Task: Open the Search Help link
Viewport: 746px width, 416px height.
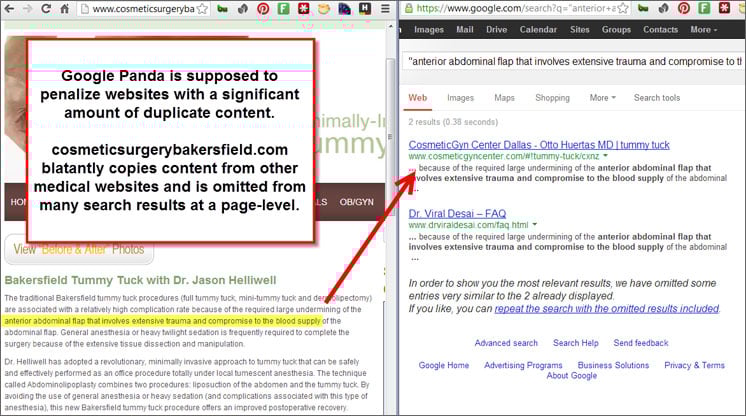Action: coord(575,343)
